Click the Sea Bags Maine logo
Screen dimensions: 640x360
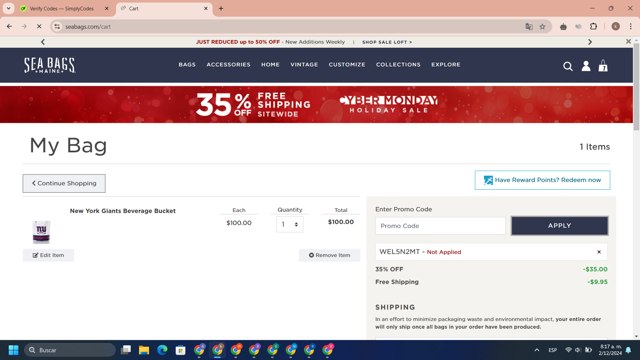click(x=49, y=65)
